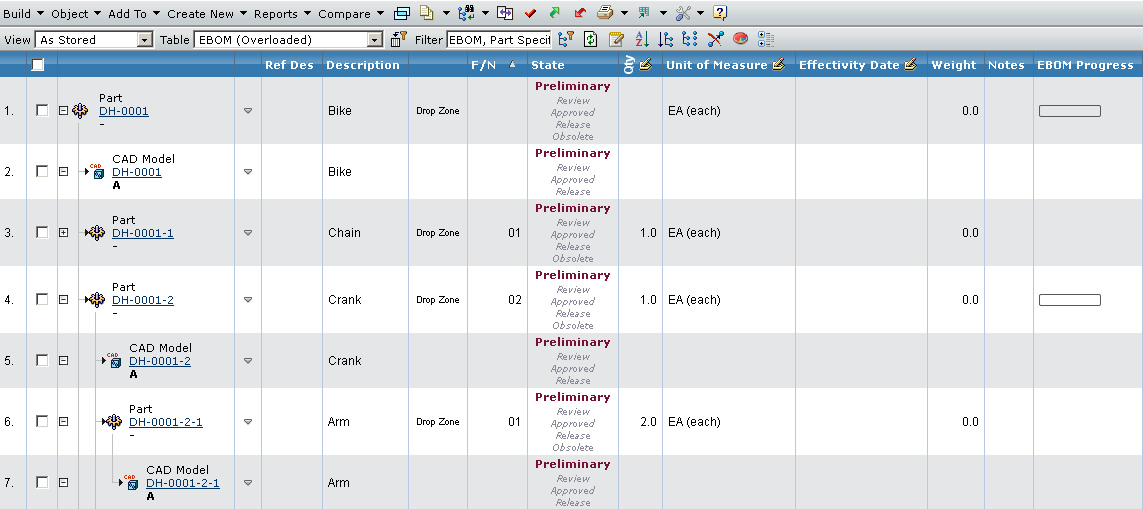The width and height of the screenshot is (1143, 509).
Task: Click the wrench tools icon
Action: click(684, 13)
